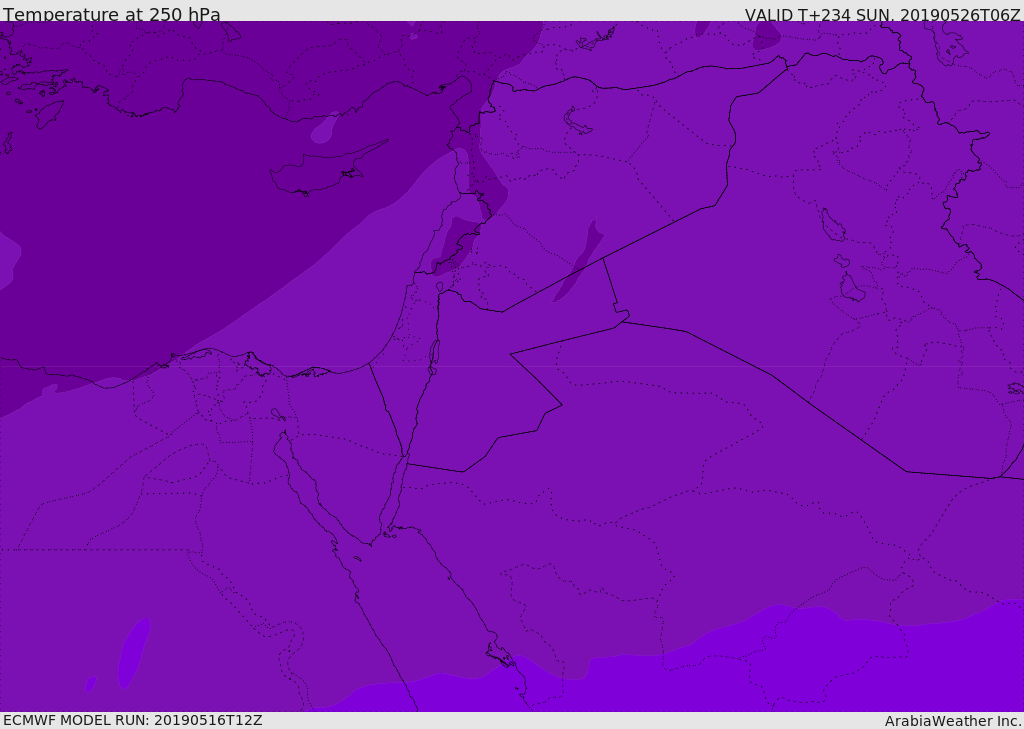Click the 'Temperature at 250 hPa' title

[112, 14]
